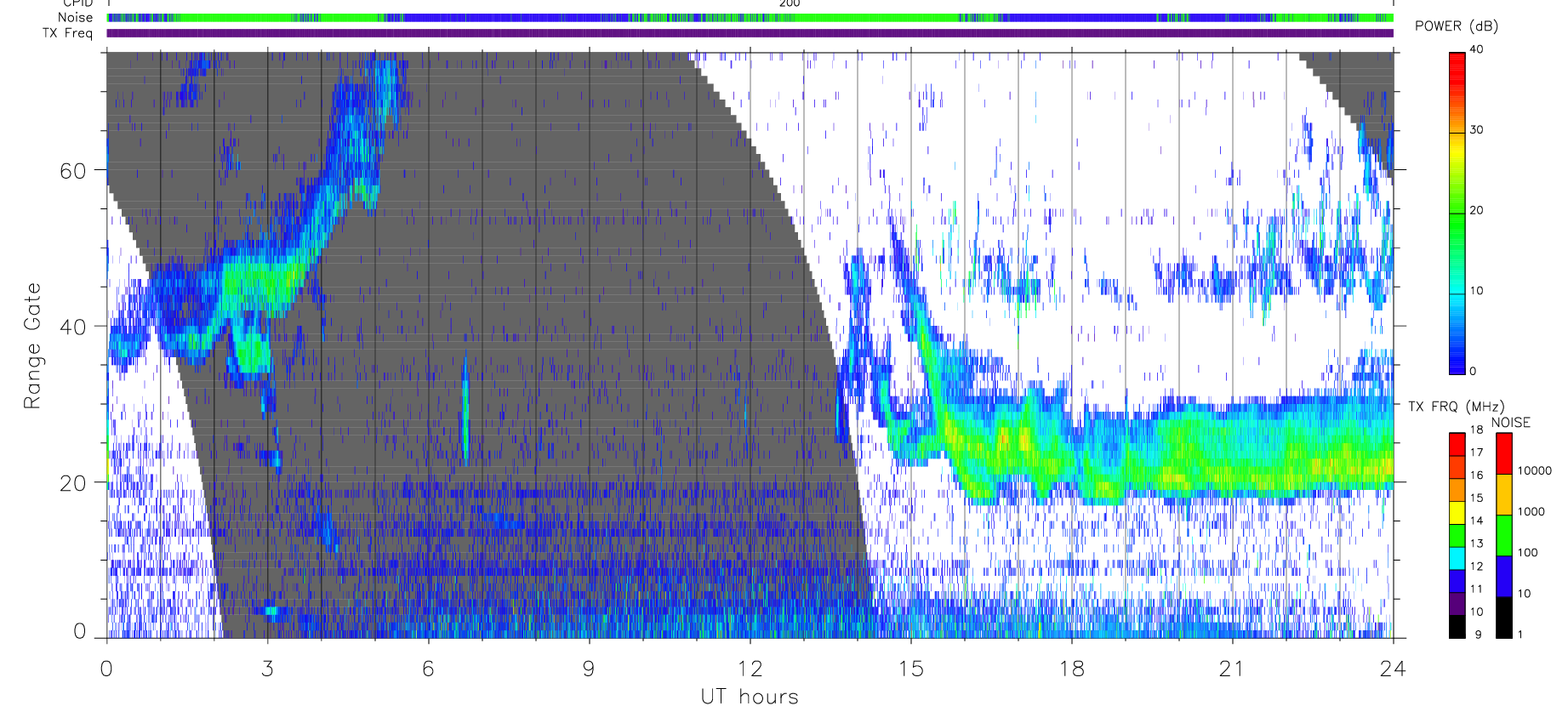Click the green-blue Noise strip above plot
This screenshot has width=1568, height=723.
coord(750,17)
